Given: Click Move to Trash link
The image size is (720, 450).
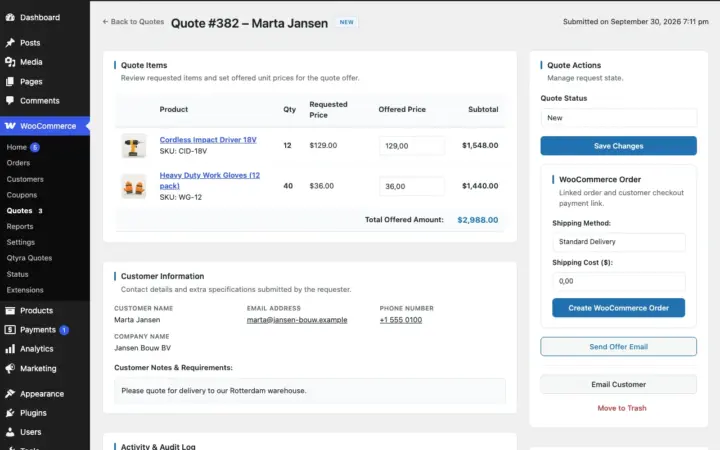Looking at the screenshot, I should pyautogui.click(x=622, y=408).
